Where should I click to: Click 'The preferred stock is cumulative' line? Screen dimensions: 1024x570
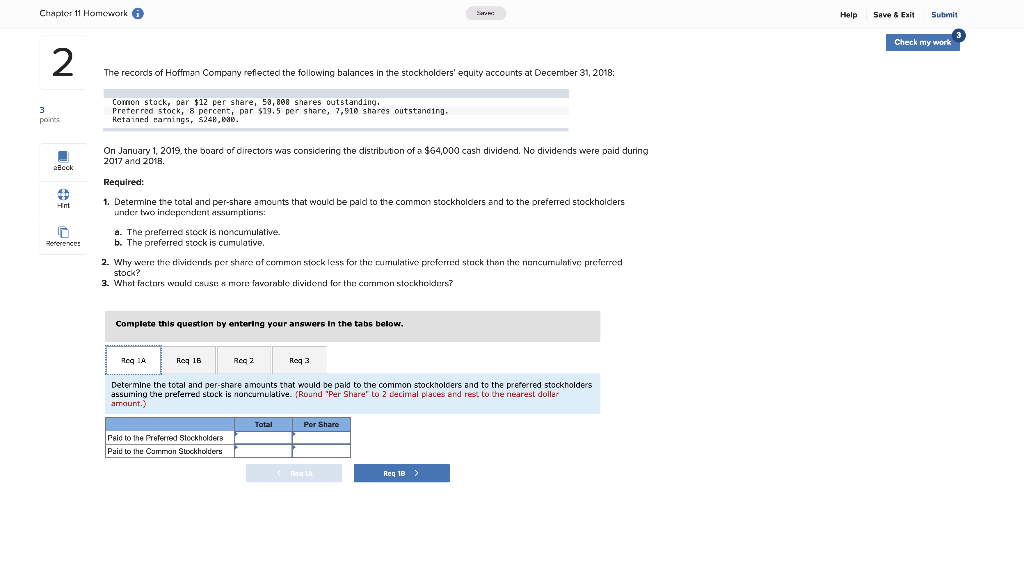tap(195, 243)
